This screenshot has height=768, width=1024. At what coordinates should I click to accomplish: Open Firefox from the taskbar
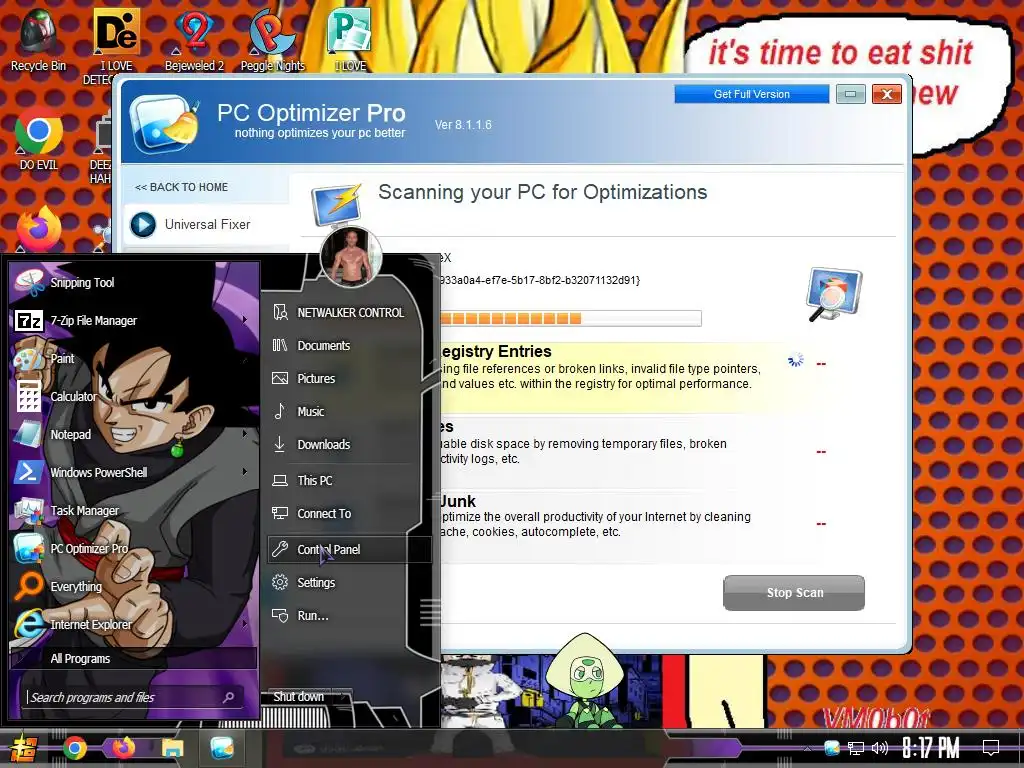tap(123, 748)
